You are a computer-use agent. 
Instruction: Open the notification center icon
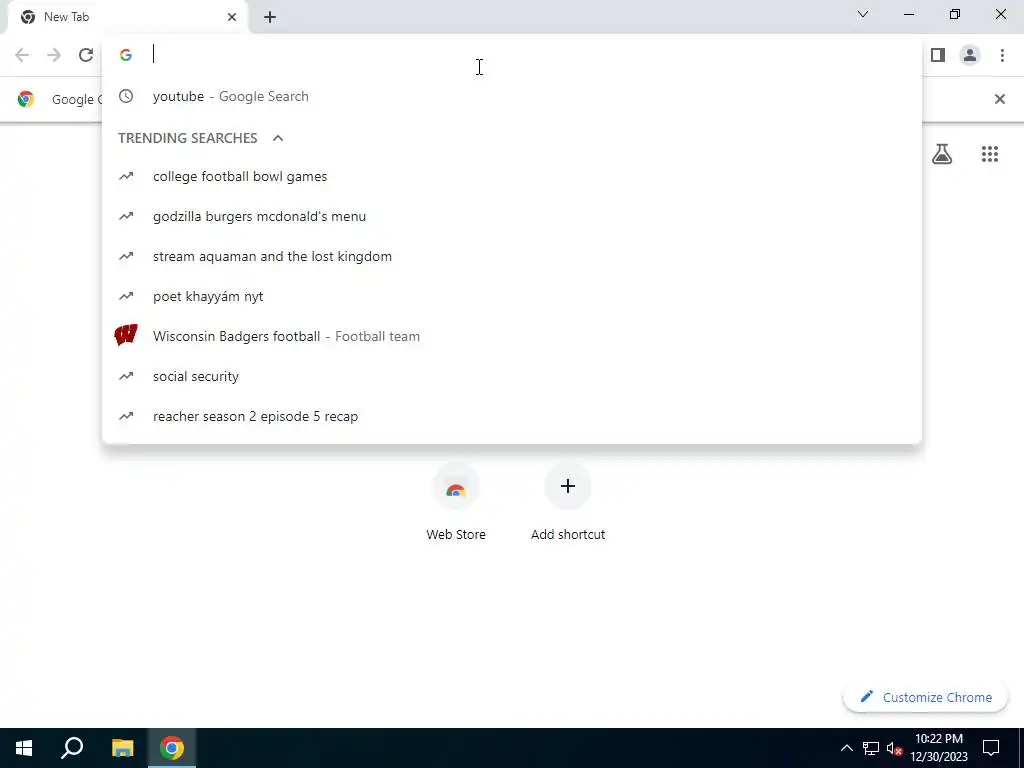(991, 748)
